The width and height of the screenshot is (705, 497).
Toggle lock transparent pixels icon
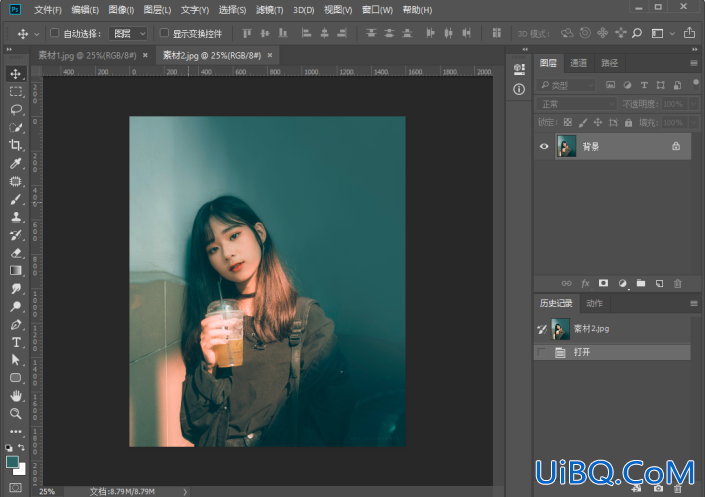point(568,122)
